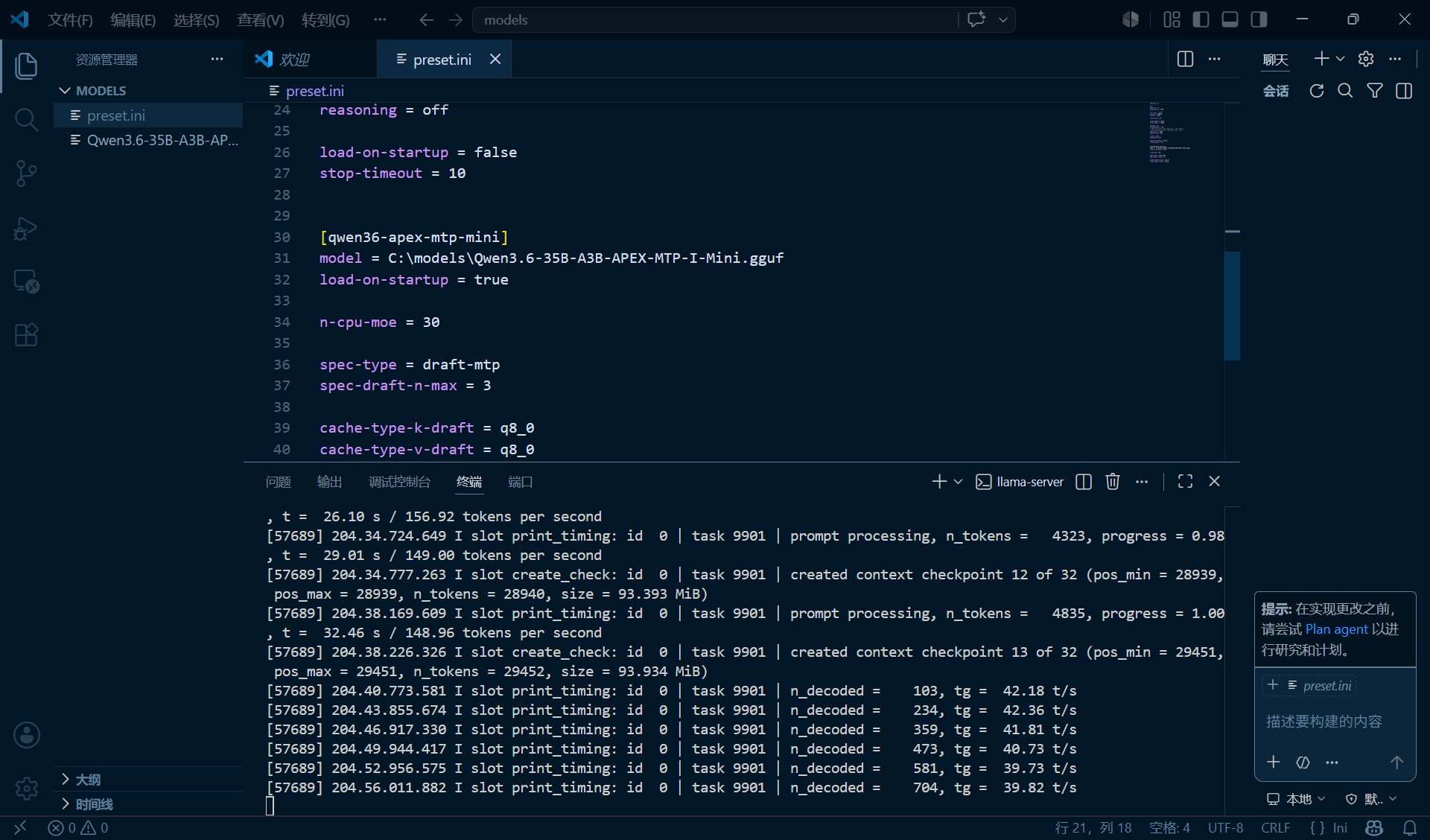Click the Plan agent link
The image size is (1430, 840).
pos(1336,629)
